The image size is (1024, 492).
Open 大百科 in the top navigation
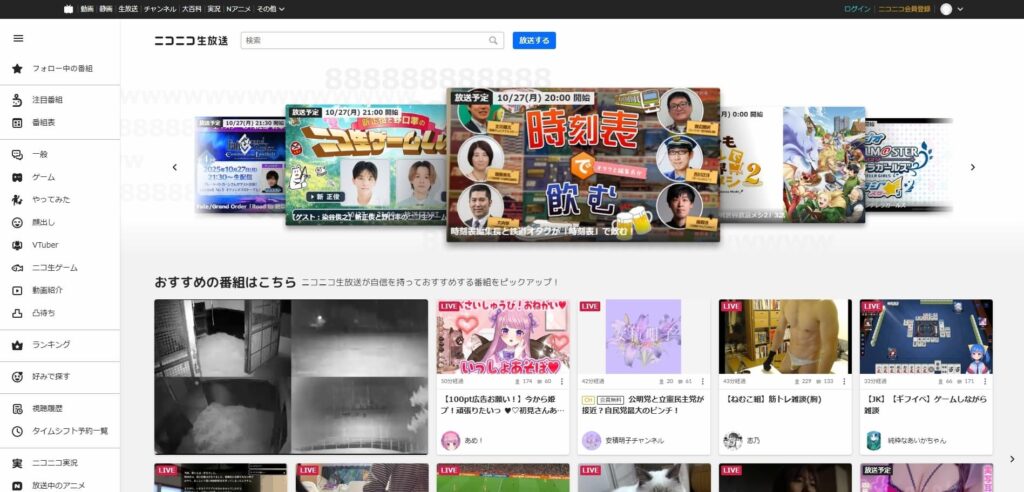(x=191, y=9)
